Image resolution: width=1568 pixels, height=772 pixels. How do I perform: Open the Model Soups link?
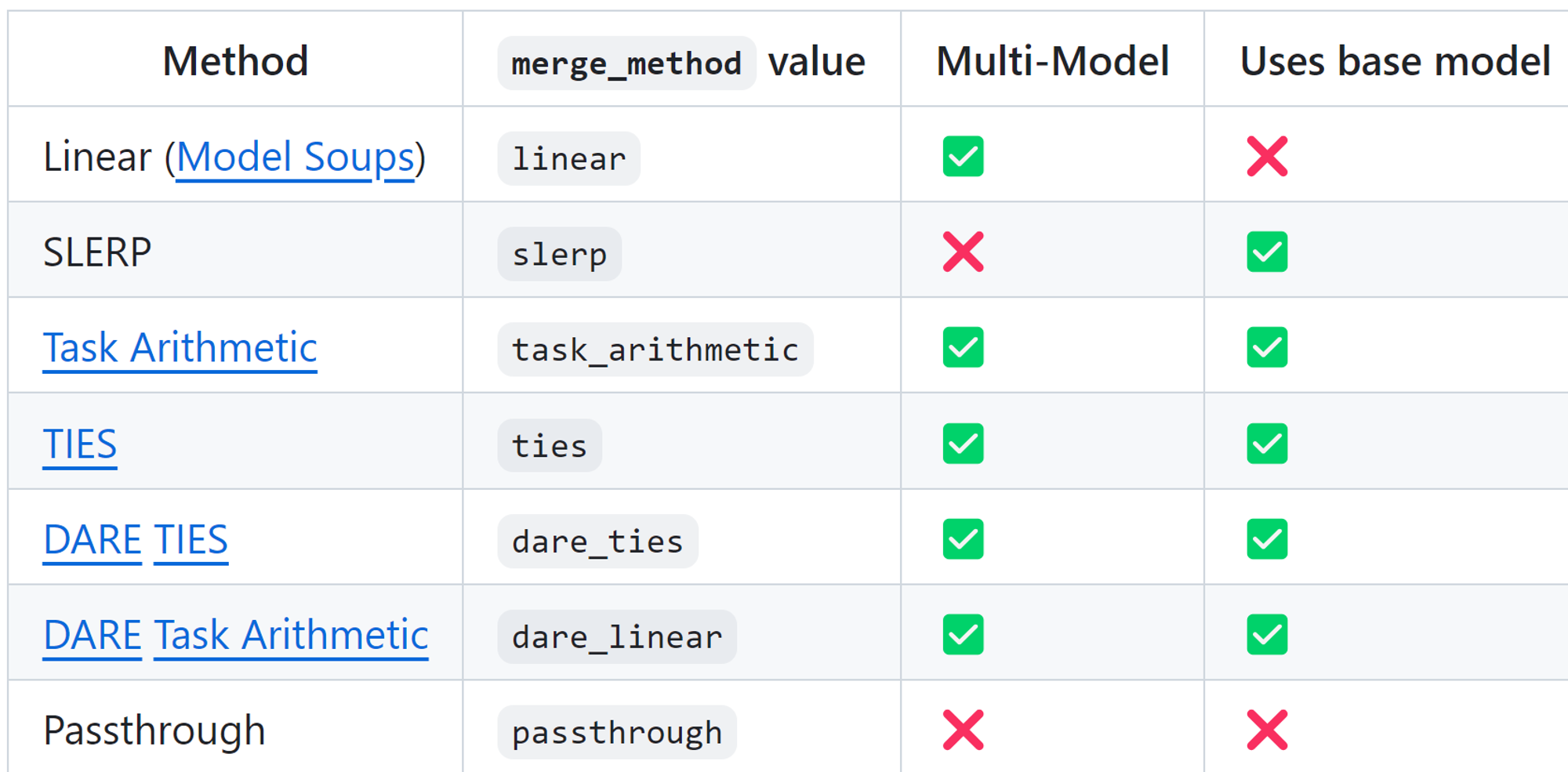(x=295, y=158)
